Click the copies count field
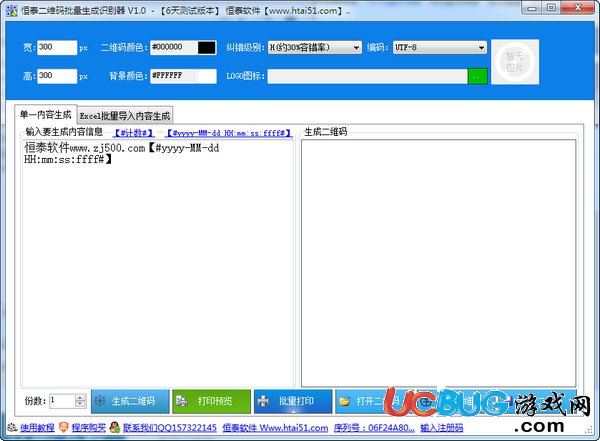This screenshot has width=600, height=441. pos(62,401)
